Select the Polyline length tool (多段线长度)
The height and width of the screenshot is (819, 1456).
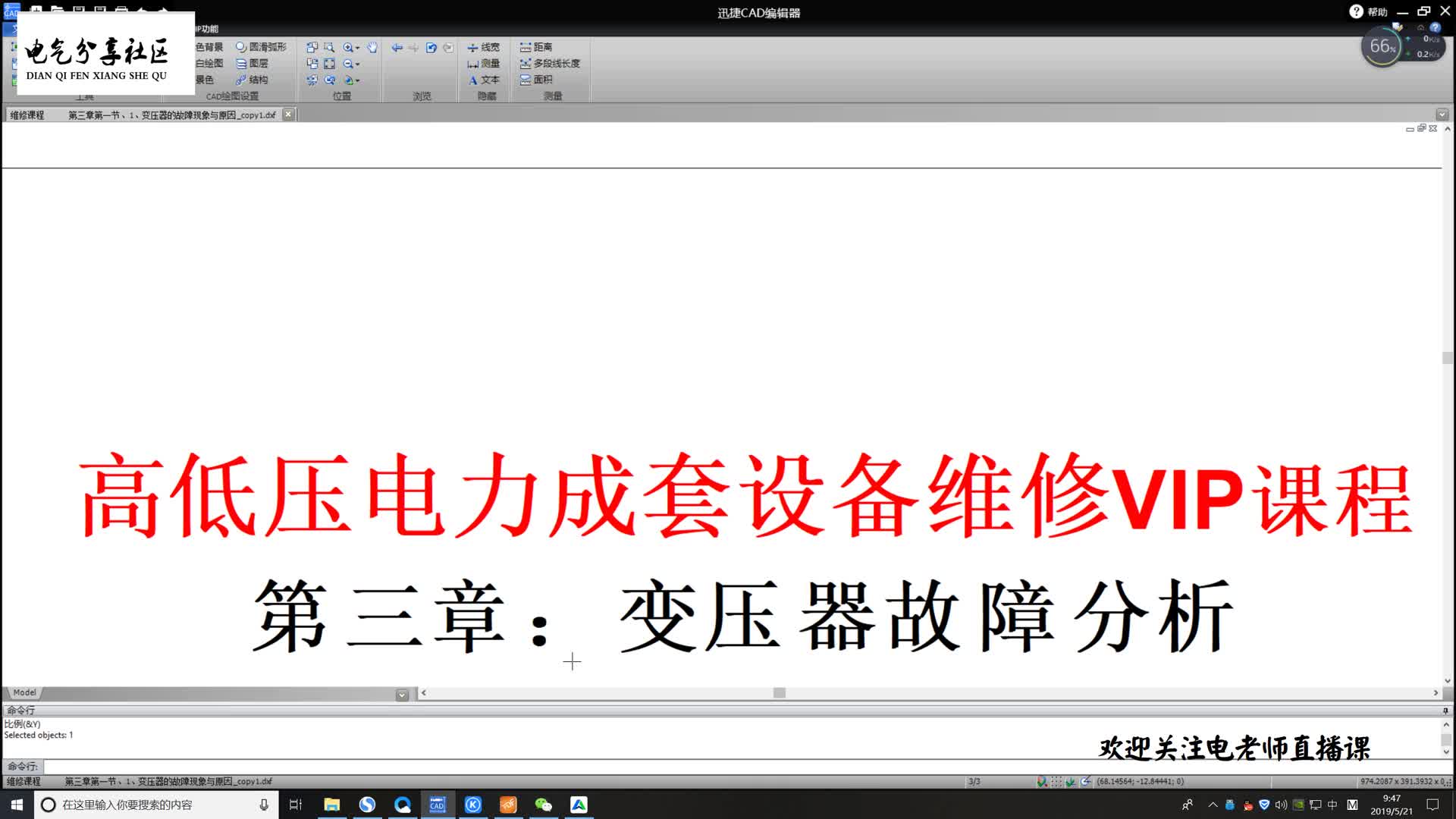[550, 64]
